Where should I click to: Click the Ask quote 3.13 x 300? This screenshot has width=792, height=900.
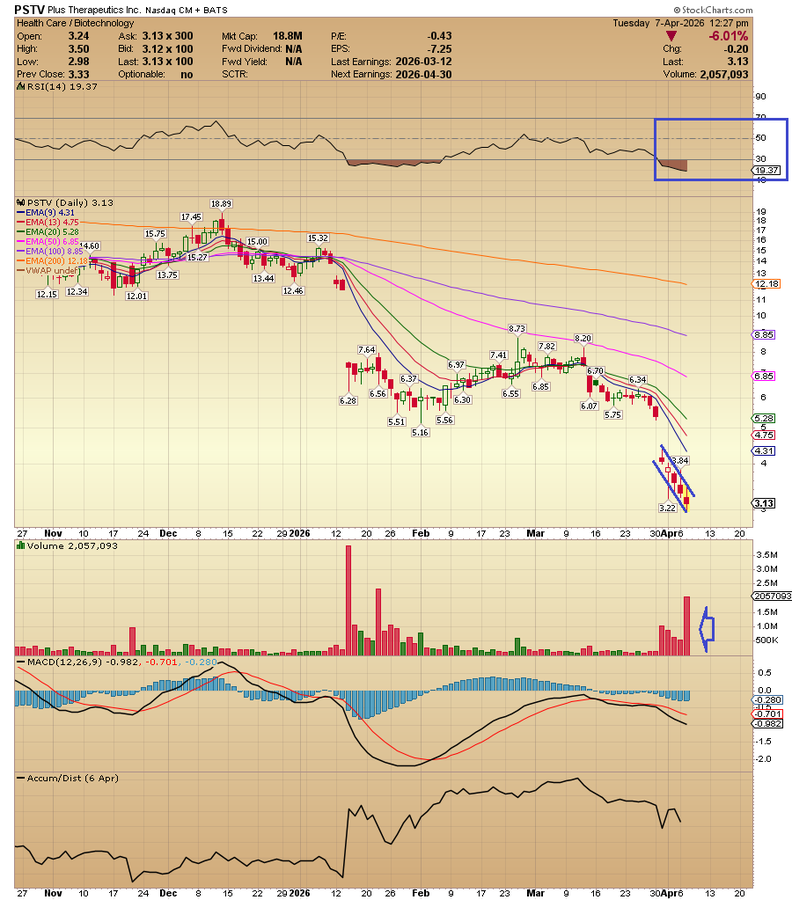(x=168, y=36)
